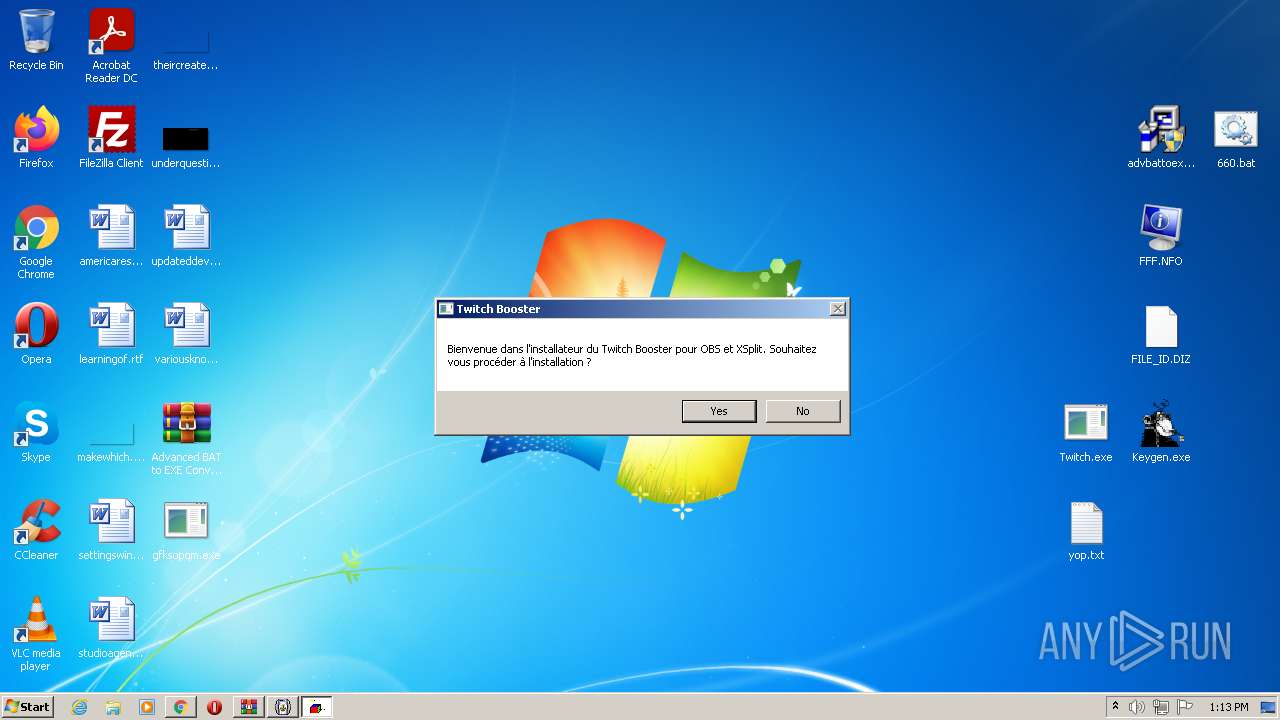Select the studioagen Word document

point(111,628)
